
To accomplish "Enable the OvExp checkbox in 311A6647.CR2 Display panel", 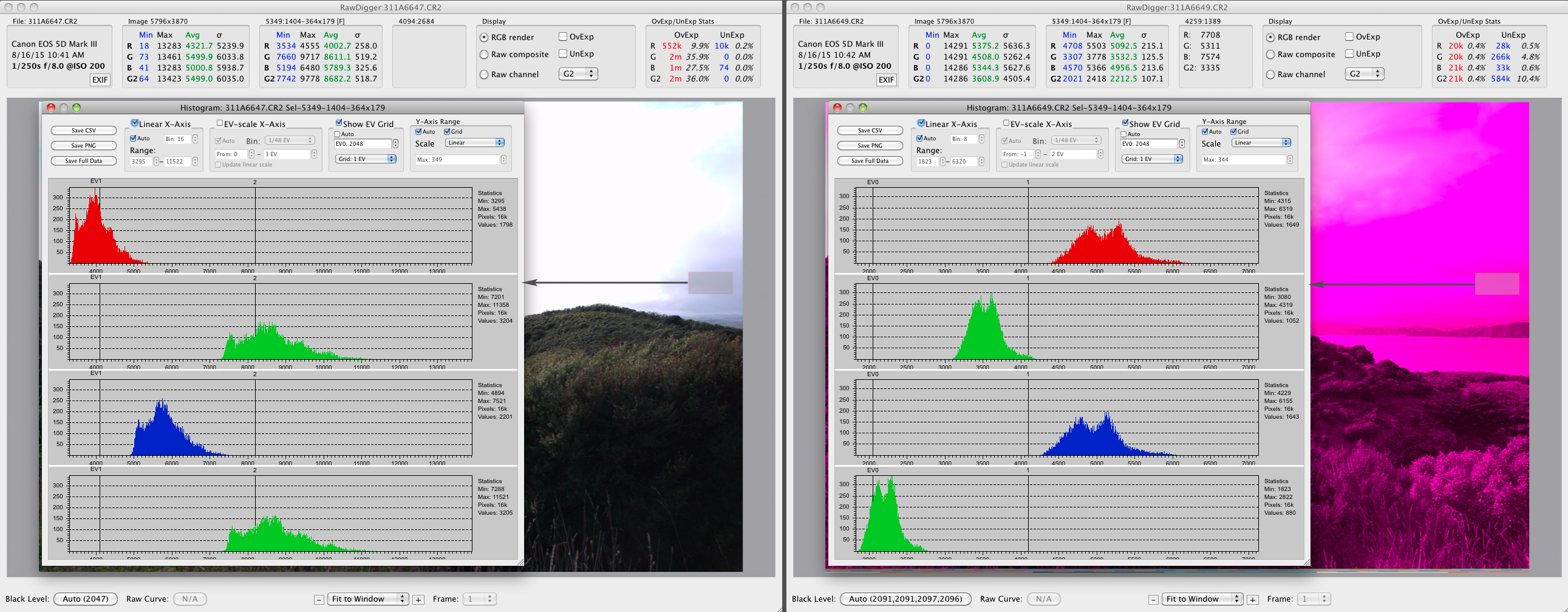I will [x=563, y=36].
